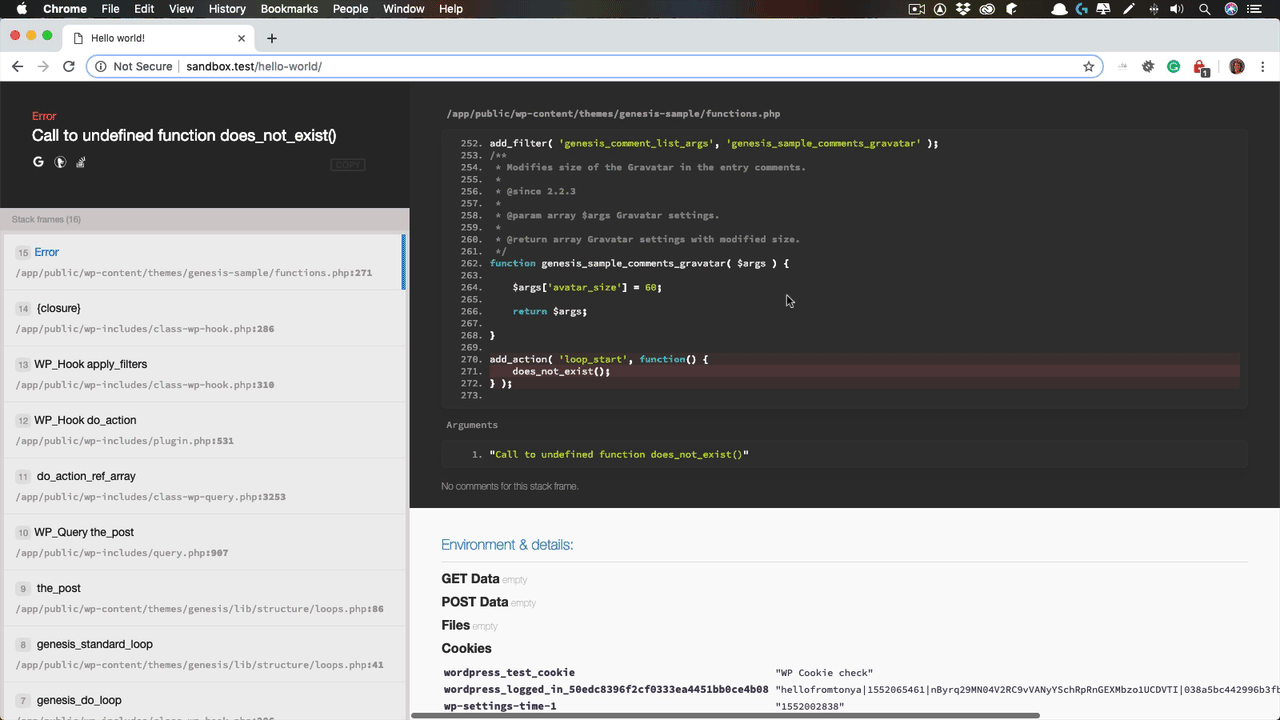Search the error on Stack Overflow icon
1280x720 pixels.
point(81,162)
